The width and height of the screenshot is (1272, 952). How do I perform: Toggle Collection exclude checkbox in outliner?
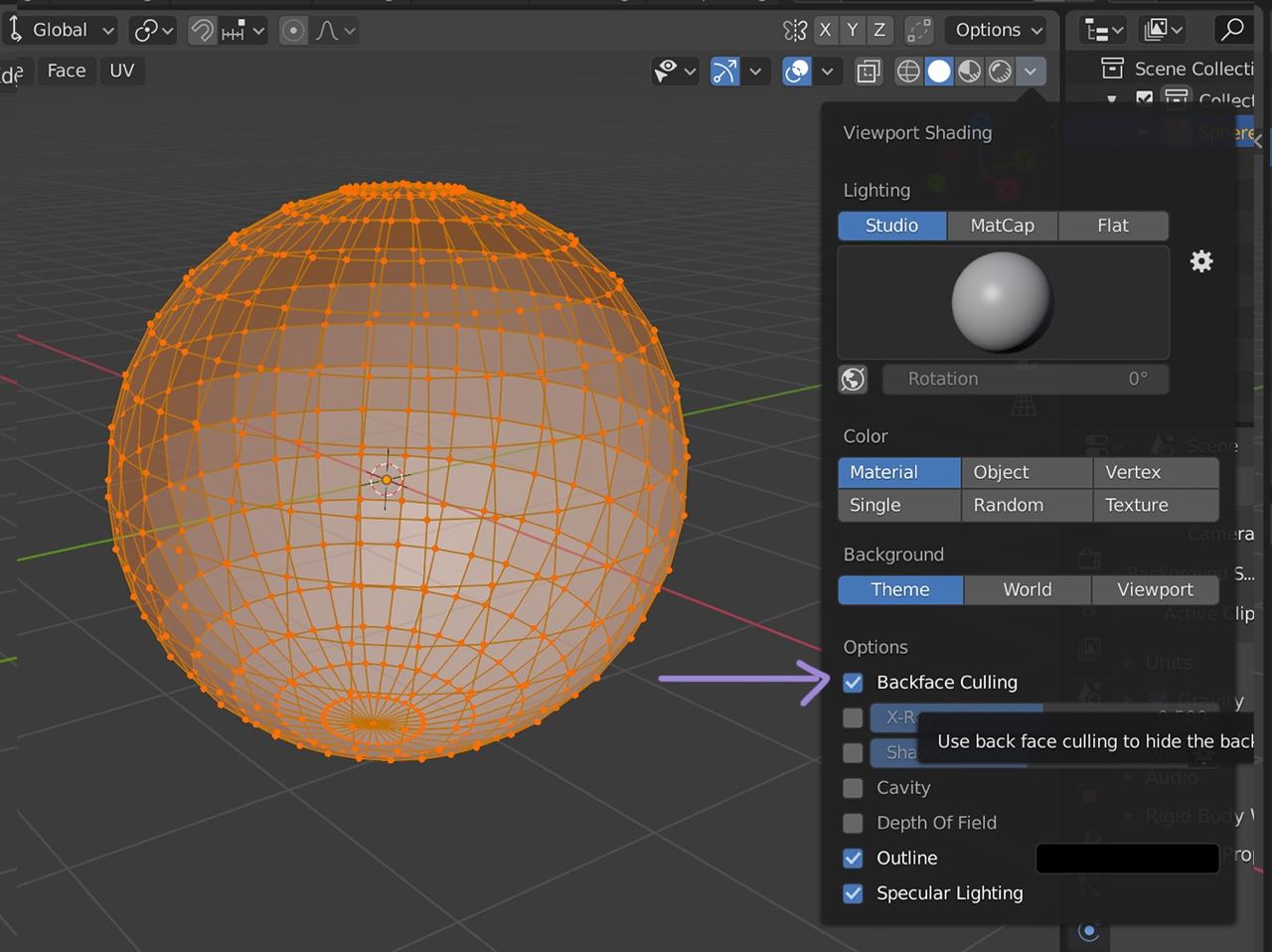(1145, 99)
